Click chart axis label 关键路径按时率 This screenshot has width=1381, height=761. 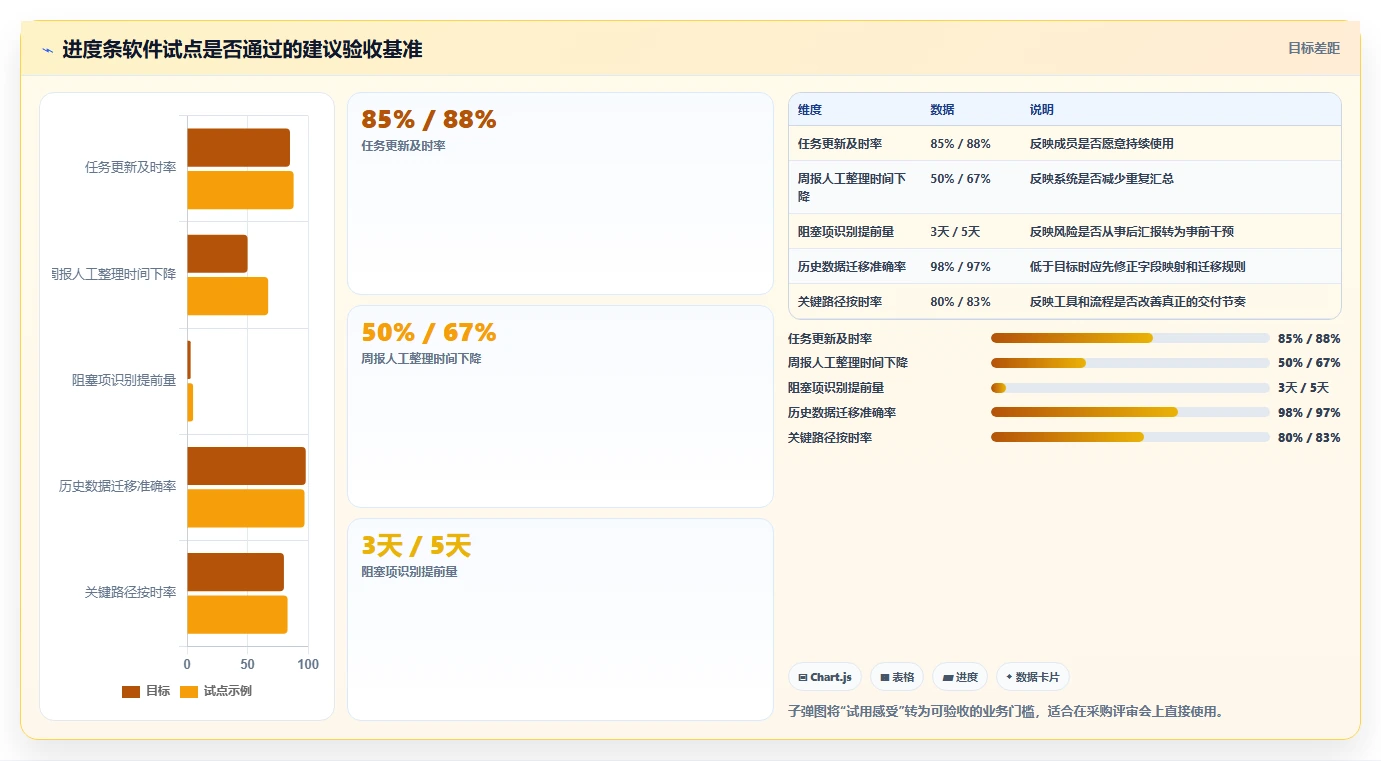130,593
